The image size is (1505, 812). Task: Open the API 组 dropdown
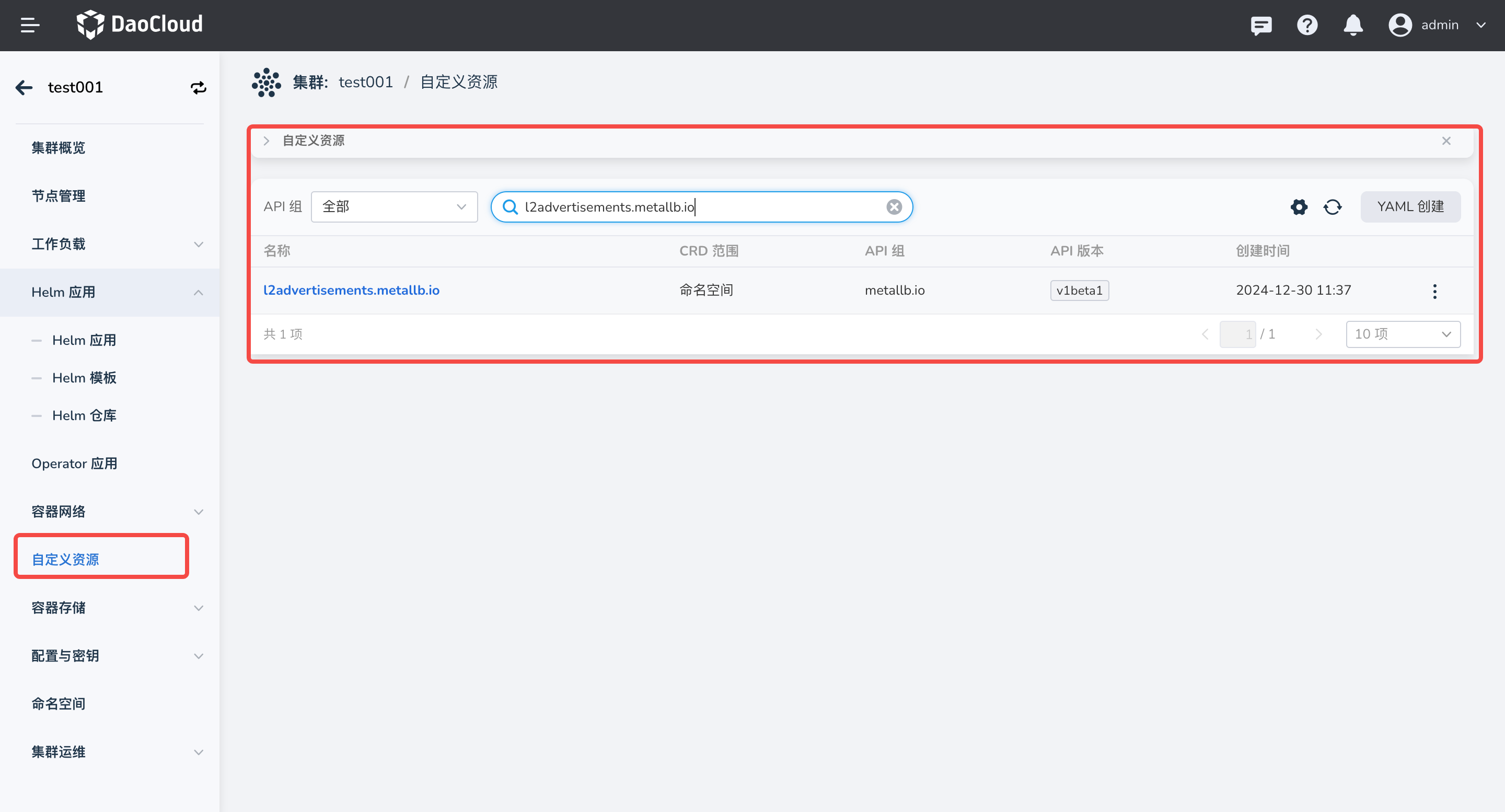click(x=394, y=207)
